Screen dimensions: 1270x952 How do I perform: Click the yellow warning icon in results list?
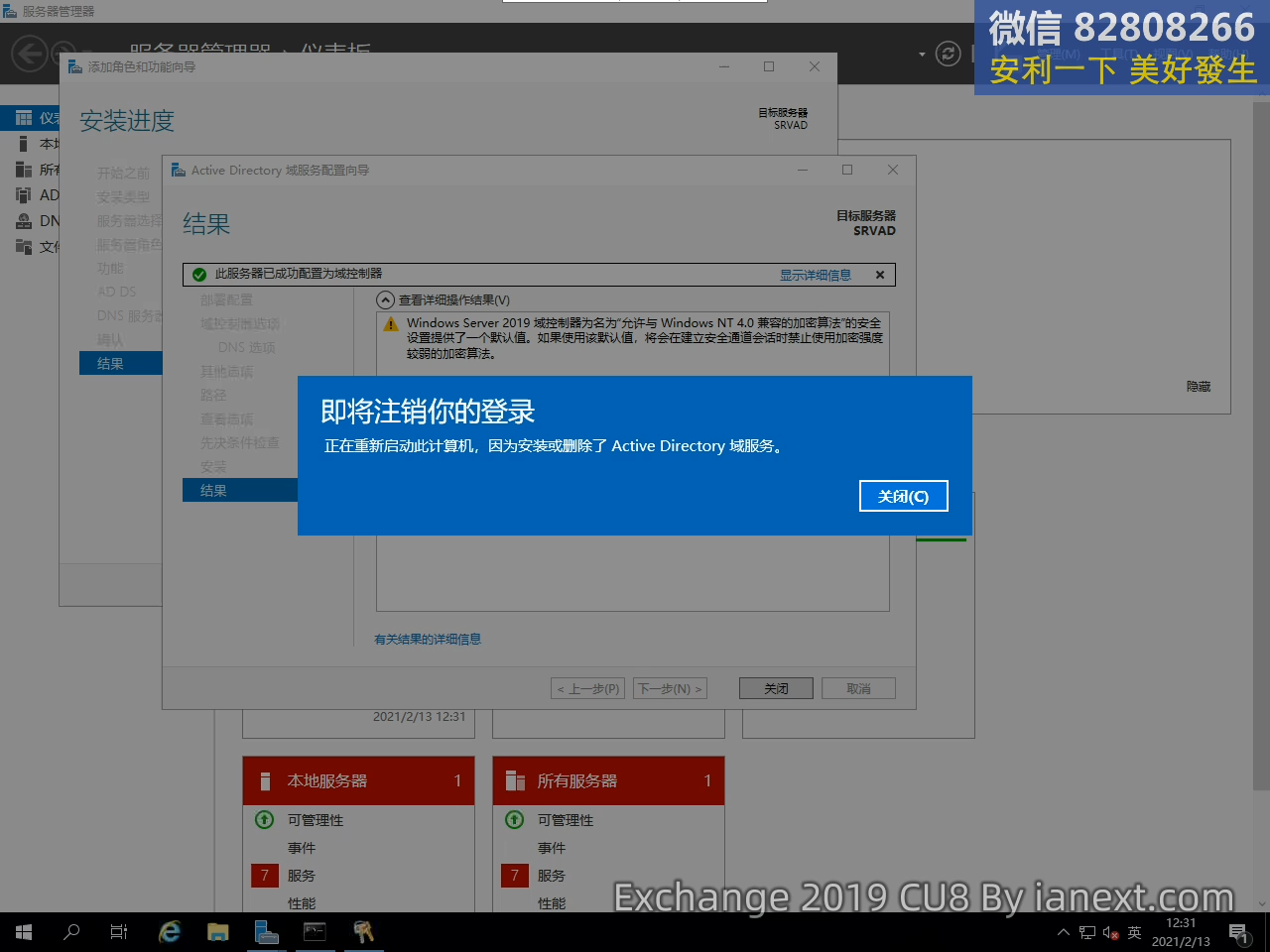391,324
